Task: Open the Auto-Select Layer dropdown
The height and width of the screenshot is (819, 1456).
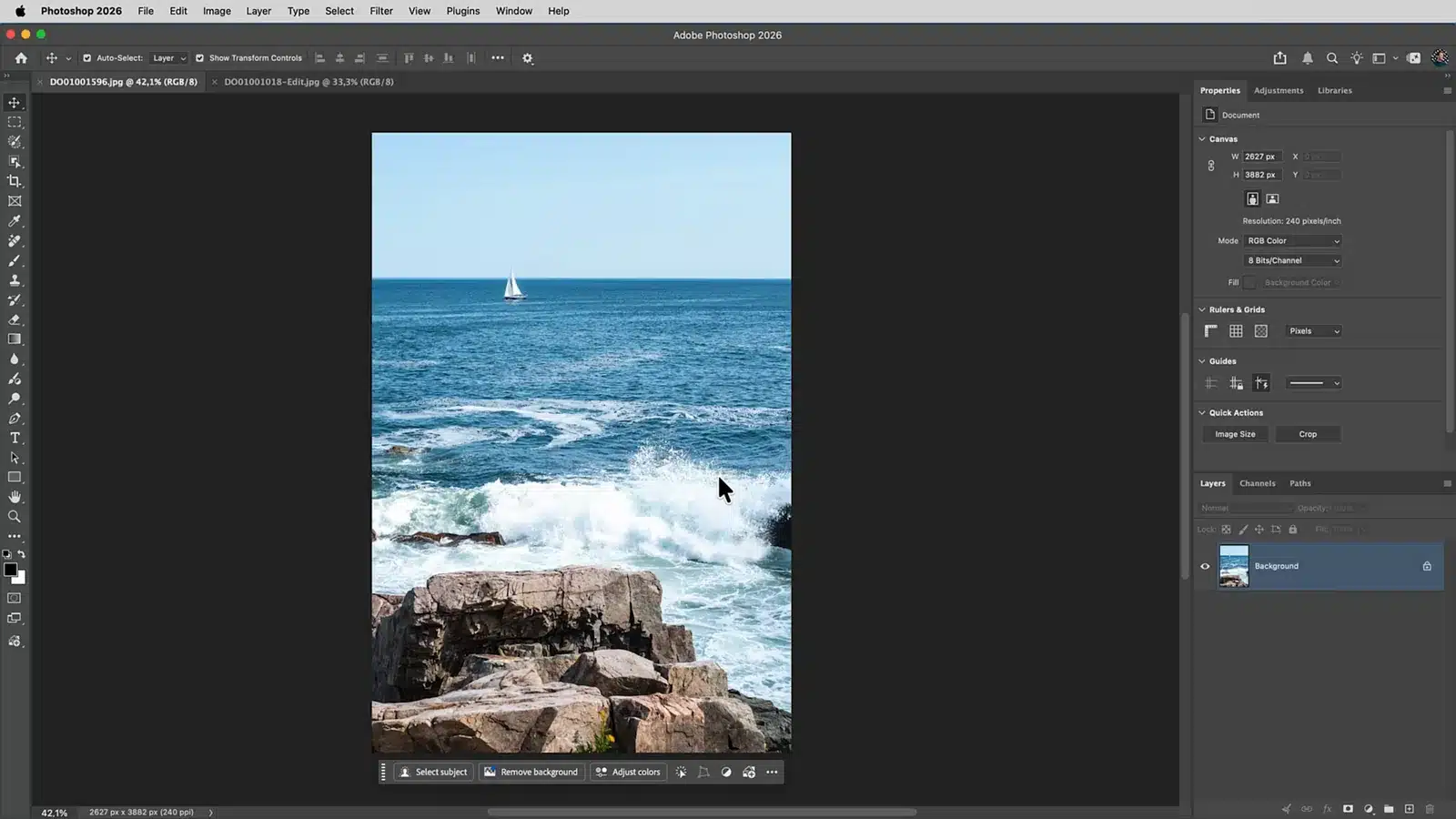Action: click(169, 58)
